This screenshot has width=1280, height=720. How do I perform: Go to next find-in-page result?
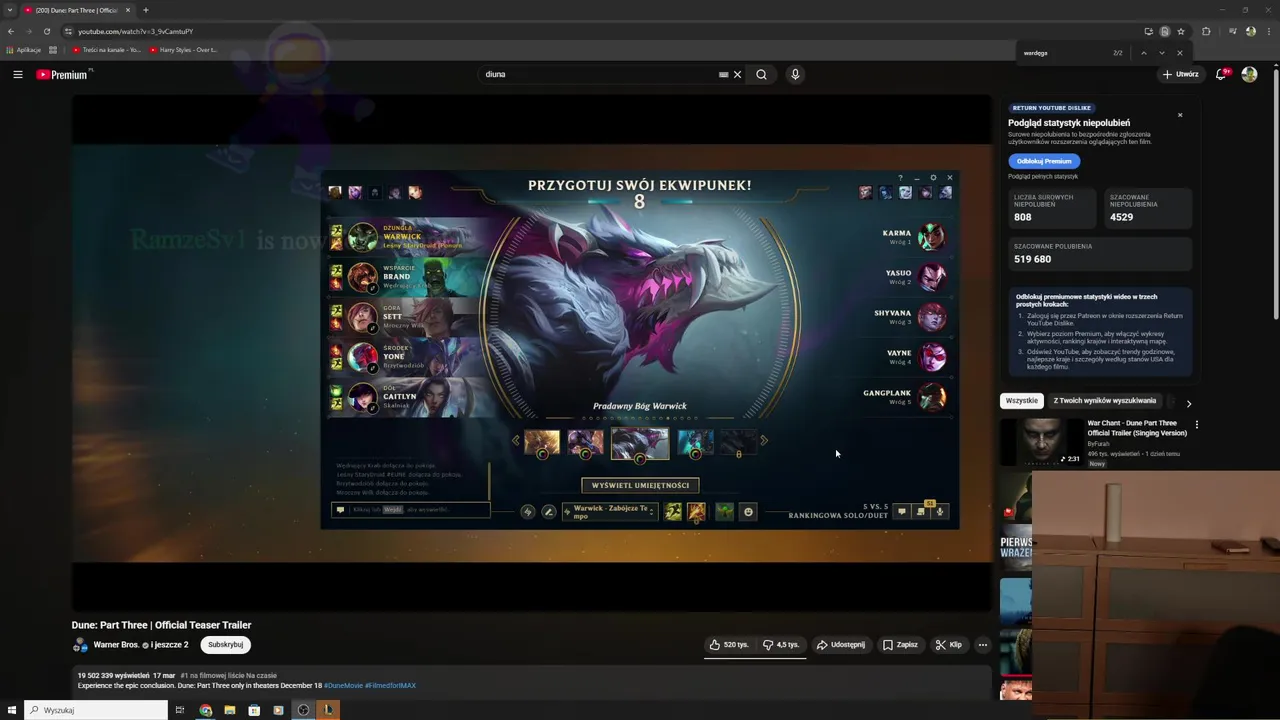[x=1161, y=53]
